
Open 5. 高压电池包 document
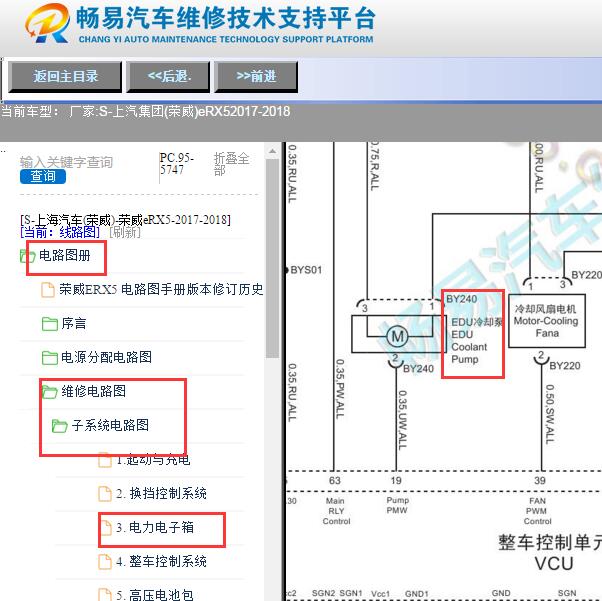tap(155, 595)
